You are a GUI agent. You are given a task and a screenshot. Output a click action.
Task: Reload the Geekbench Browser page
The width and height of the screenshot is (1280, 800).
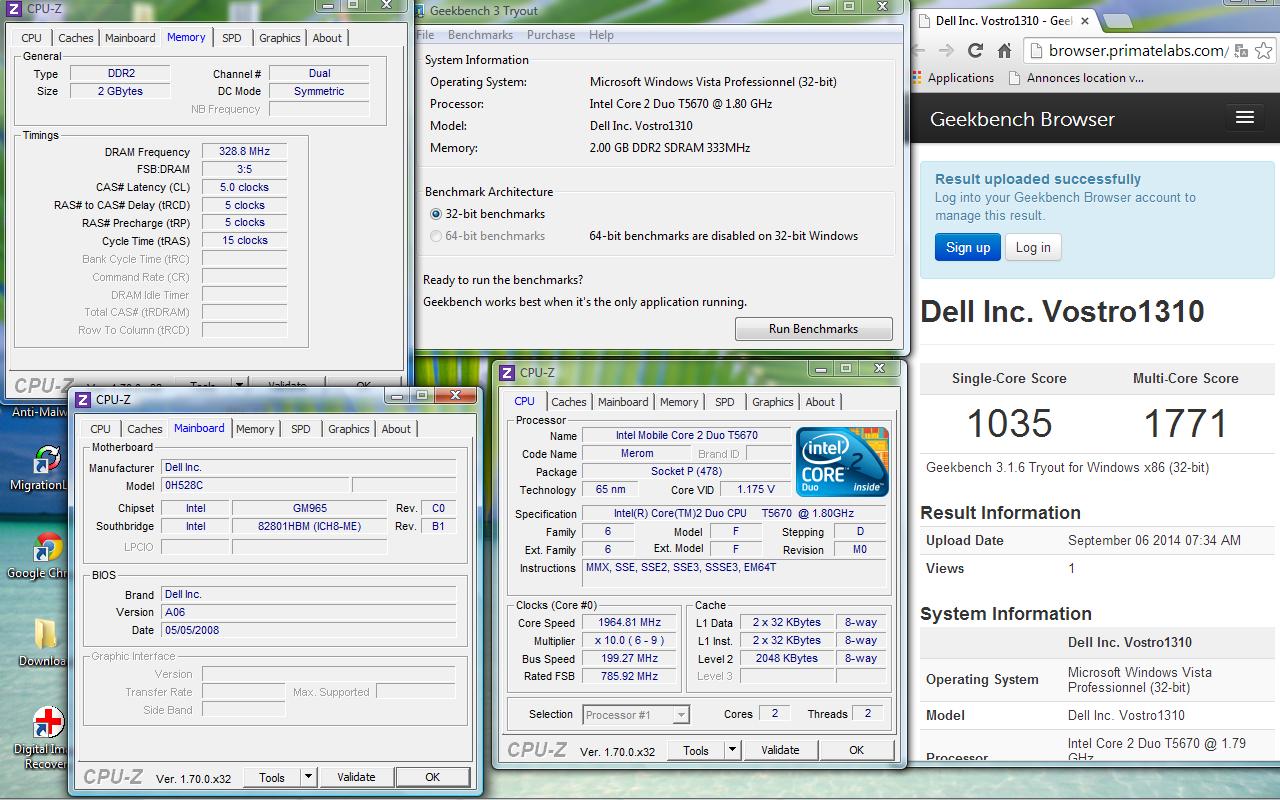point(975,50)
